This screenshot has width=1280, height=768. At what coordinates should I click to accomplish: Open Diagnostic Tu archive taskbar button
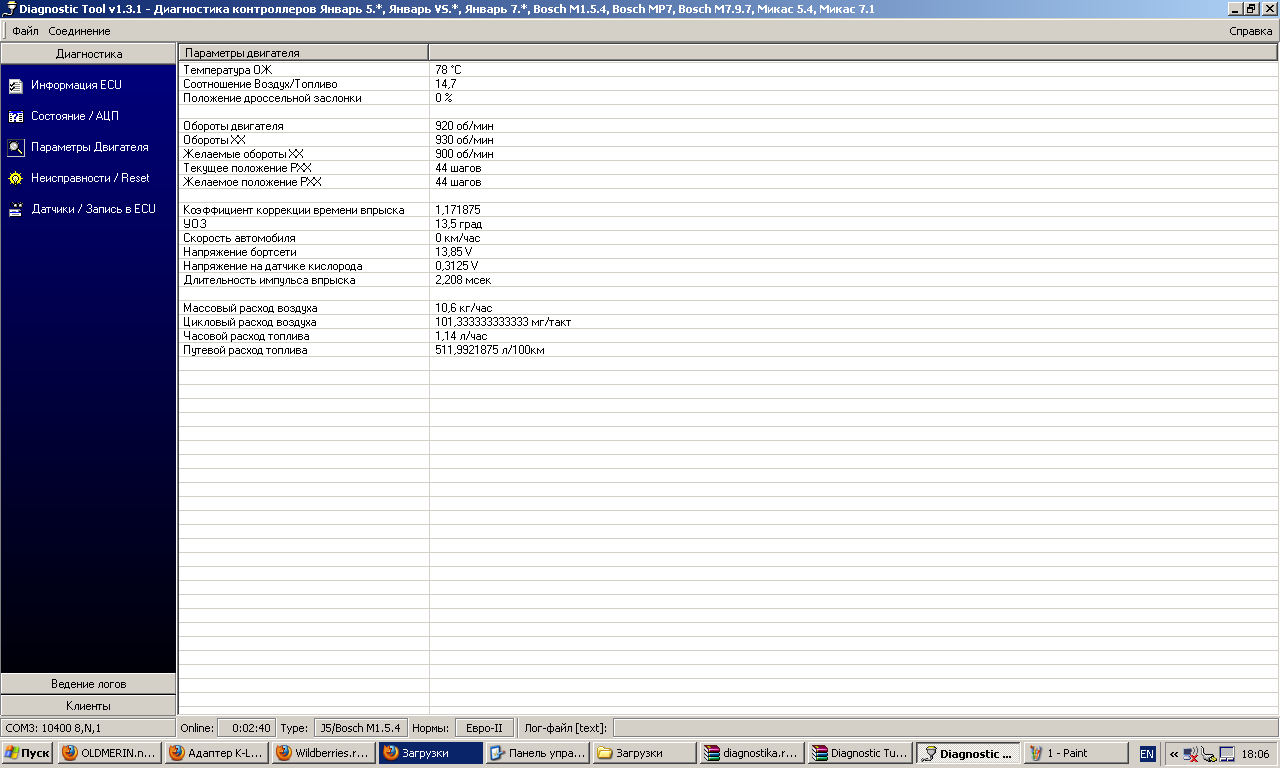click(x=859, y=753)
